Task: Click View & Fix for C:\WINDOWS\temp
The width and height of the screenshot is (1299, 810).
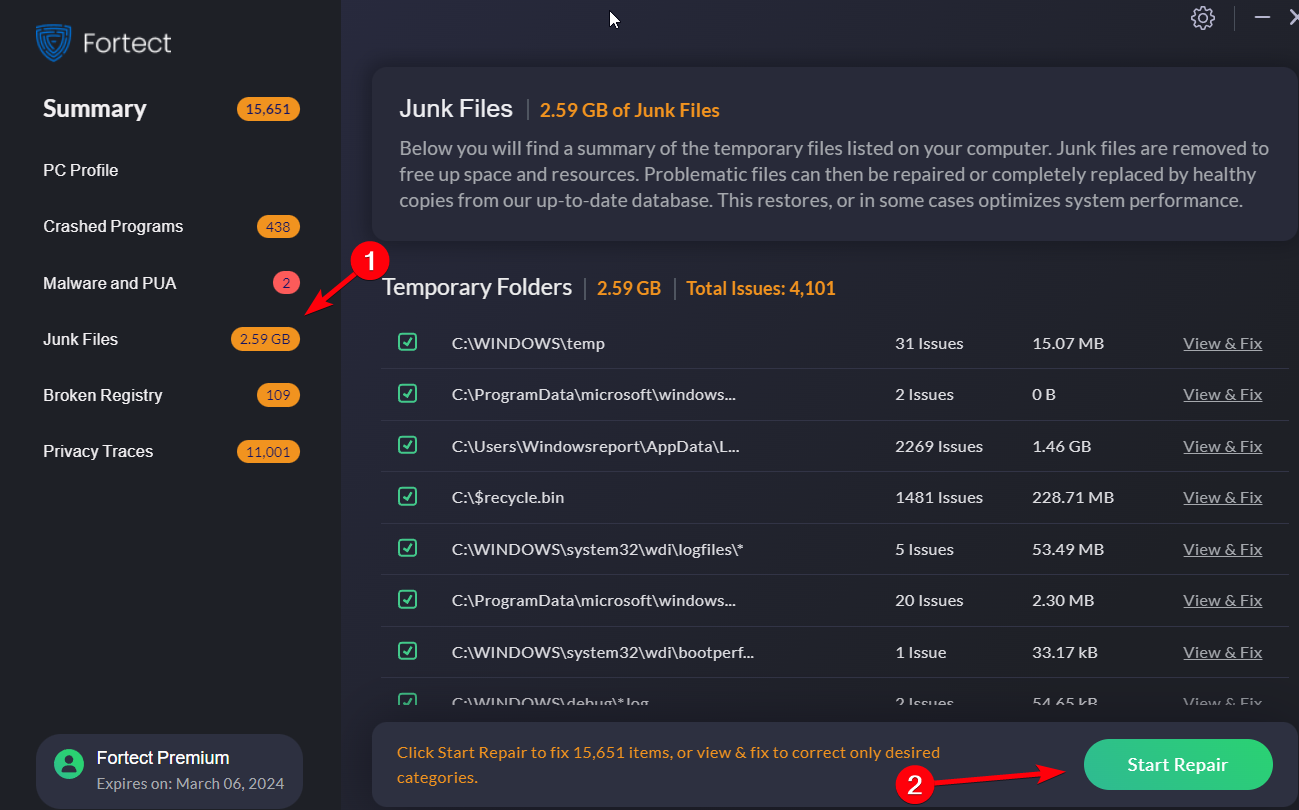Action: click(1222, 343)
